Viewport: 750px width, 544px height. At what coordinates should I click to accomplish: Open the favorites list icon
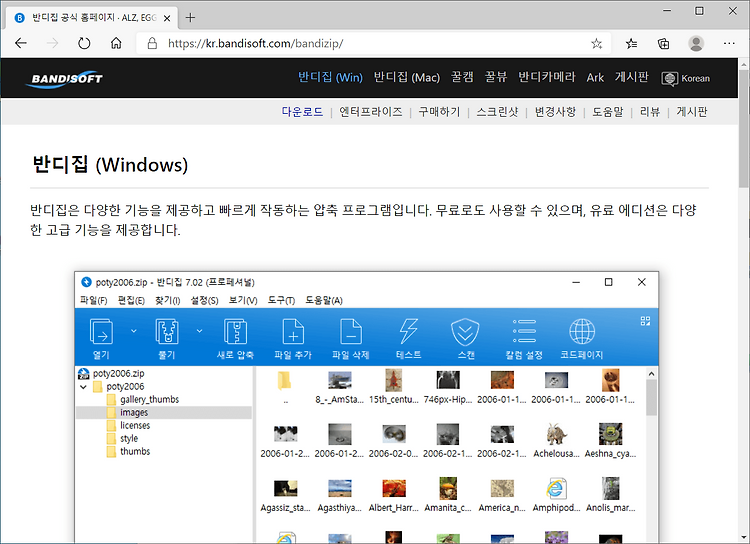point(631,44)
